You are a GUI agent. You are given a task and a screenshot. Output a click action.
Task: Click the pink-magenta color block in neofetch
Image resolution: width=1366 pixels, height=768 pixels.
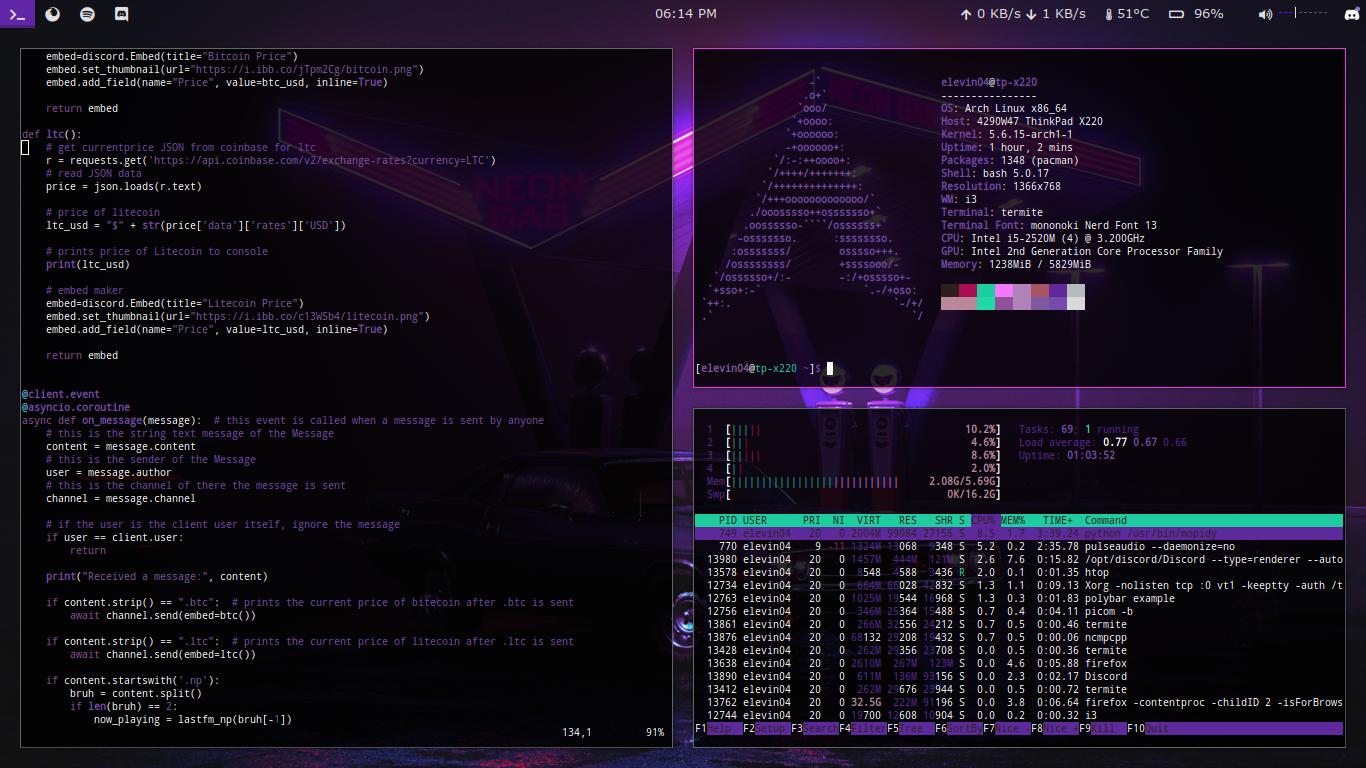tap(1004, 291)
